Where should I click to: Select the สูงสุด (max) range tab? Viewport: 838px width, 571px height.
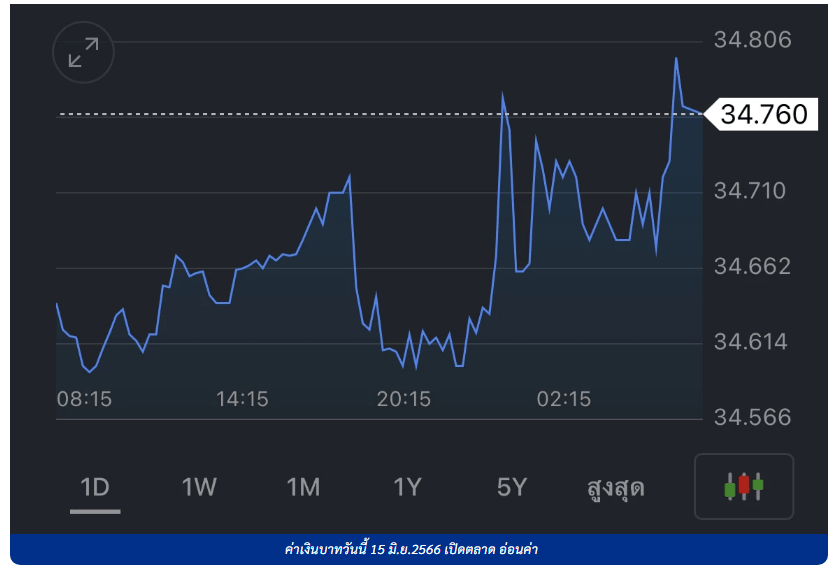[x=615, y=488]
